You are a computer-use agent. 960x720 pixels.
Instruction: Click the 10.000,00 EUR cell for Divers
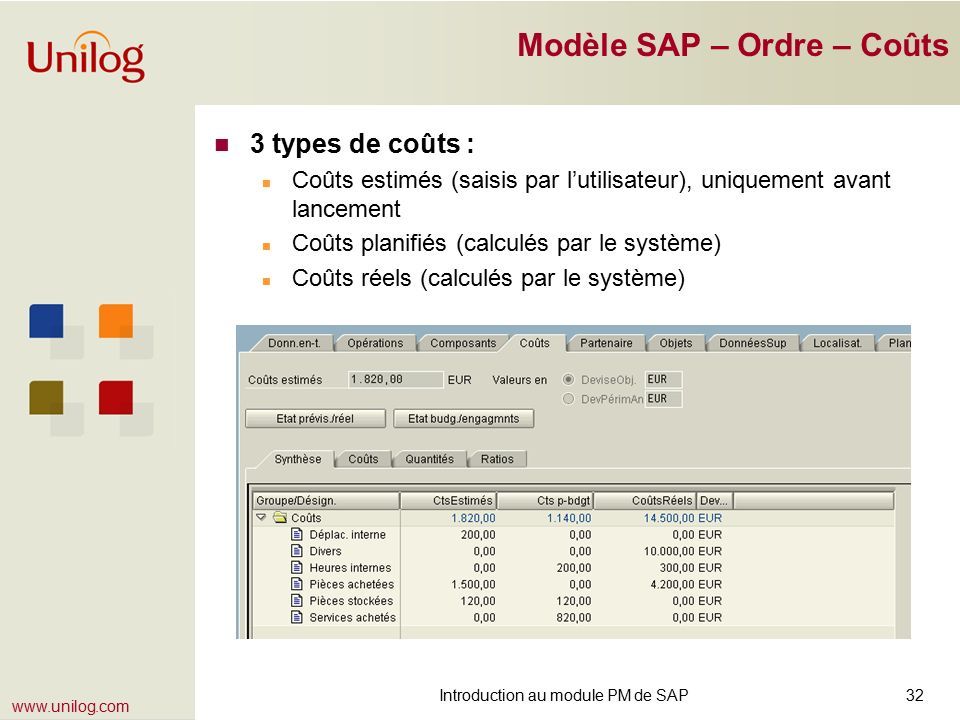coord(683,551)
